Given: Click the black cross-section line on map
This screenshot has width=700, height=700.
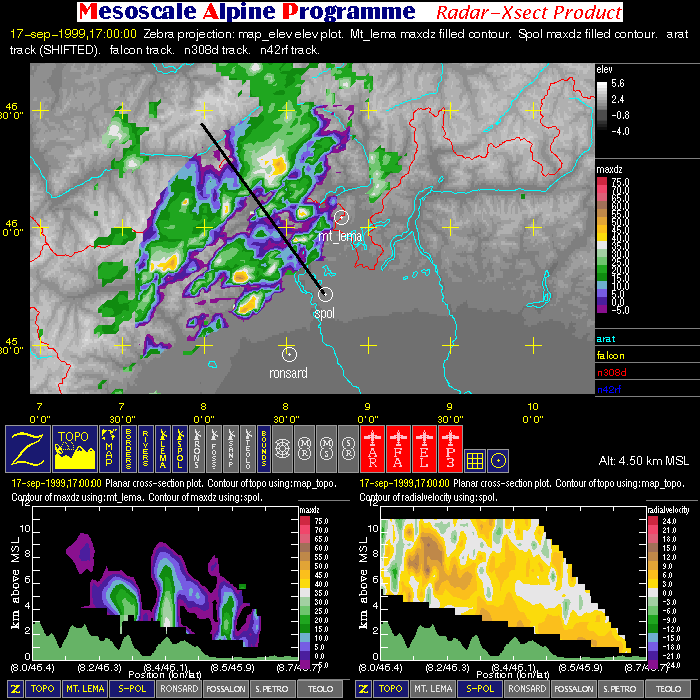Looking at the screenshot, I should point(263,209).
